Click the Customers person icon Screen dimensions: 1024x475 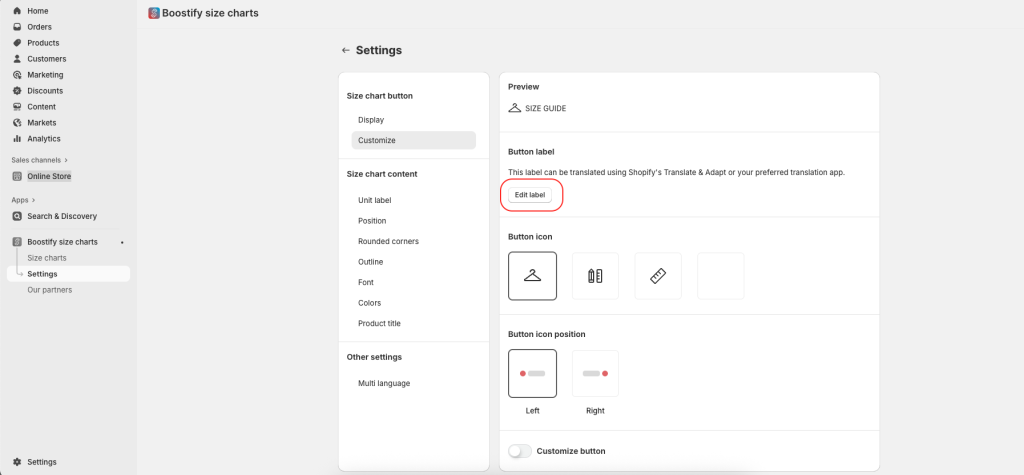click(x=17, y=59)
